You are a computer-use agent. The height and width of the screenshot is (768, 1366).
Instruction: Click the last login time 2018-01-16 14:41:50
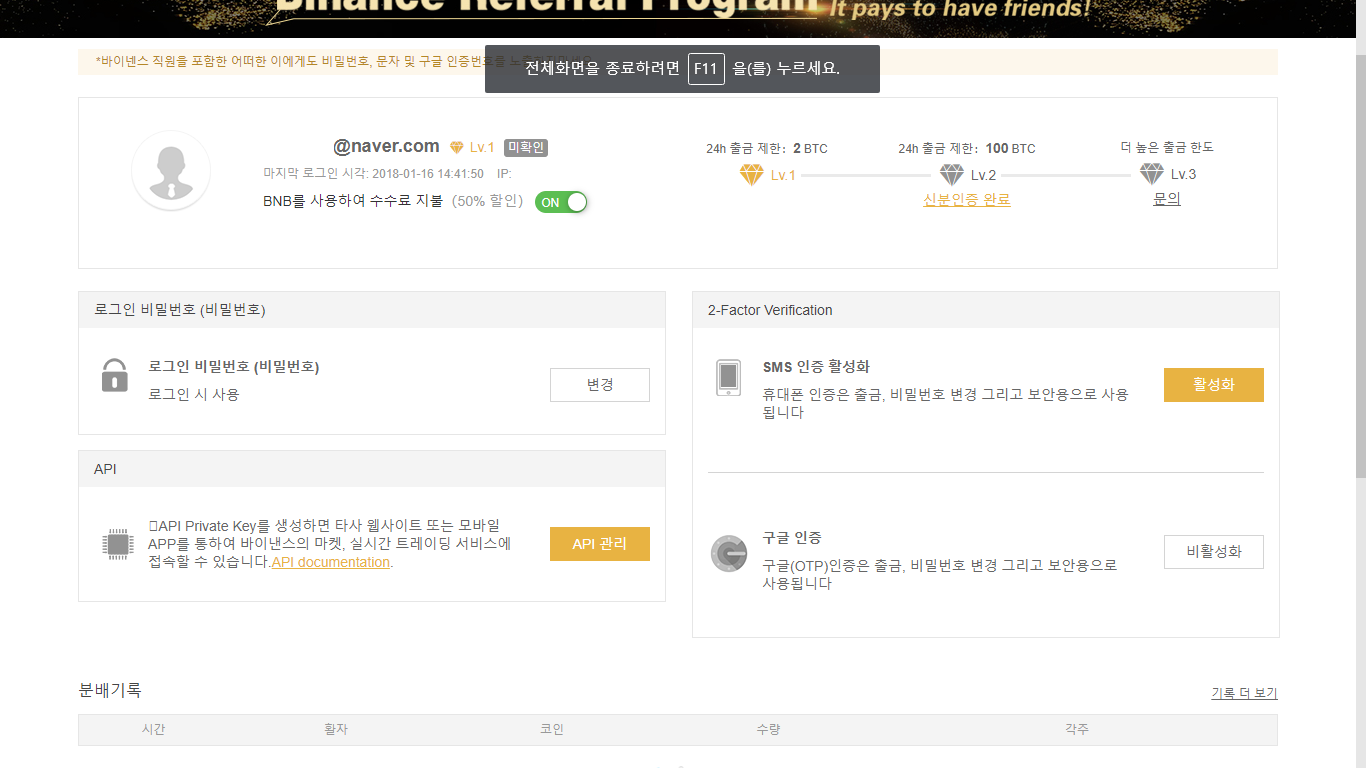point(428,174)
